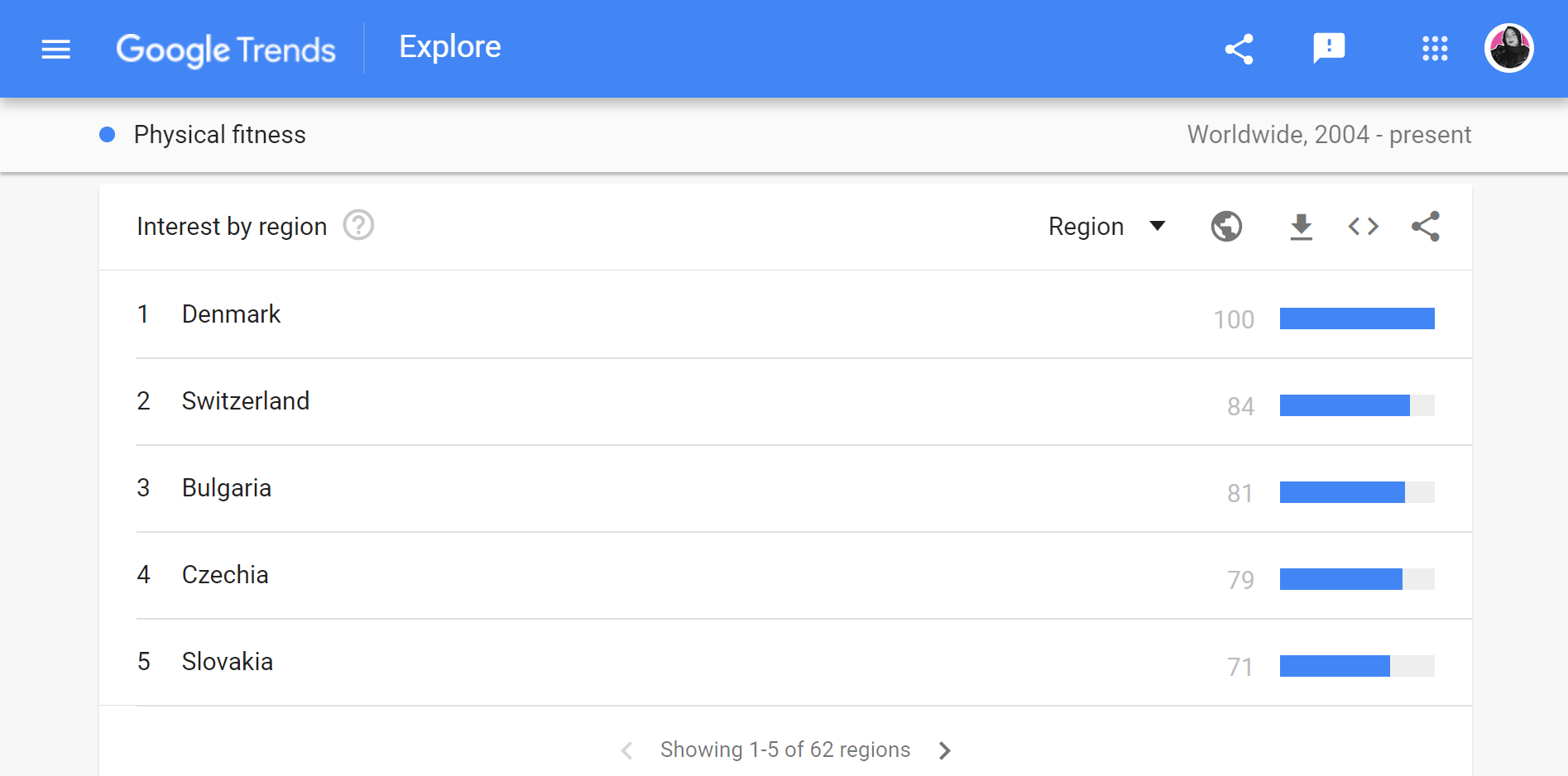Select the Physical fitness search term
The image size is (1568, 776).
coord(220,134)
